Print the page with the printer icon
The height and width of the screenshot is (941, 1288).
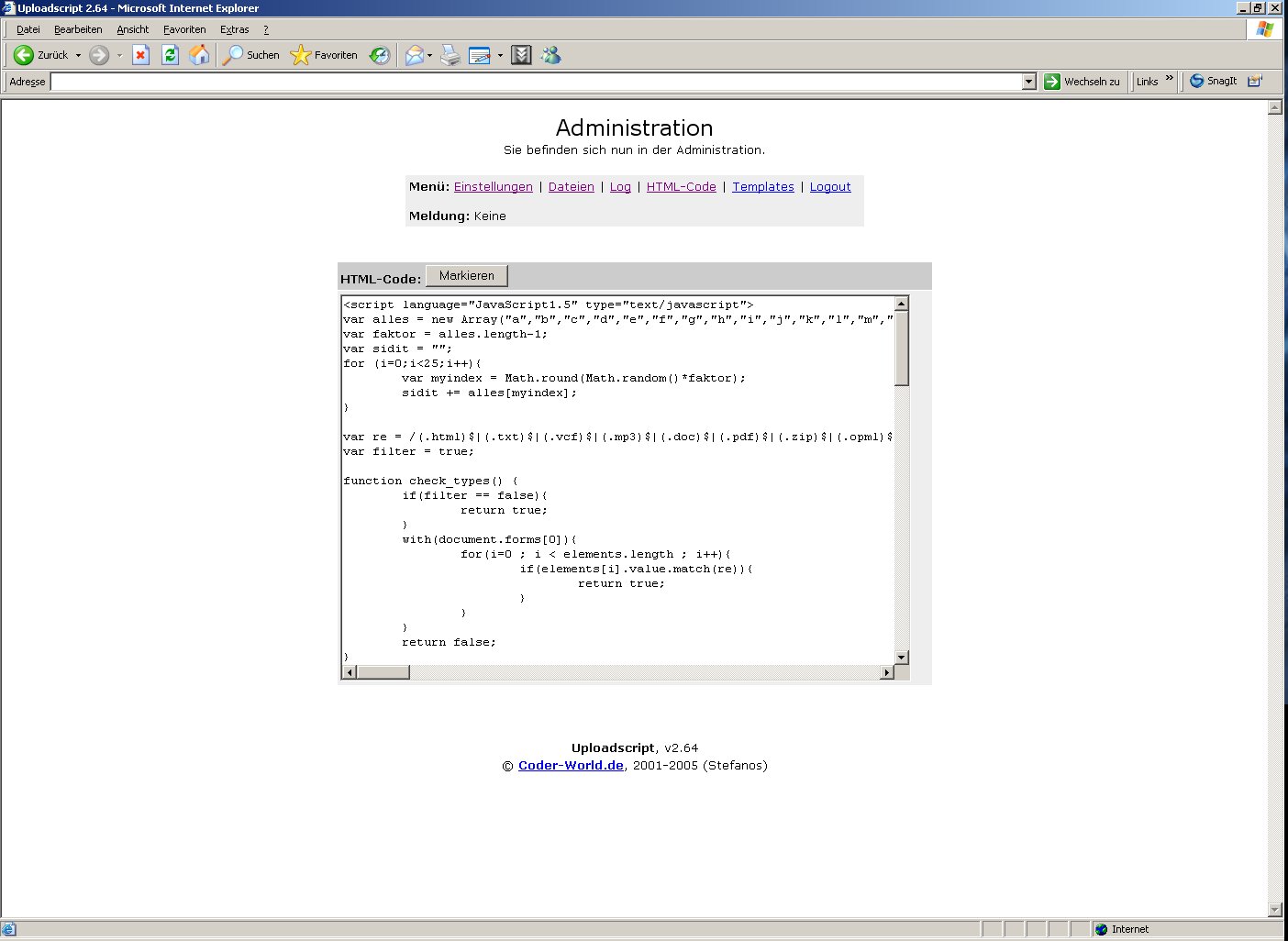(450, 55)
